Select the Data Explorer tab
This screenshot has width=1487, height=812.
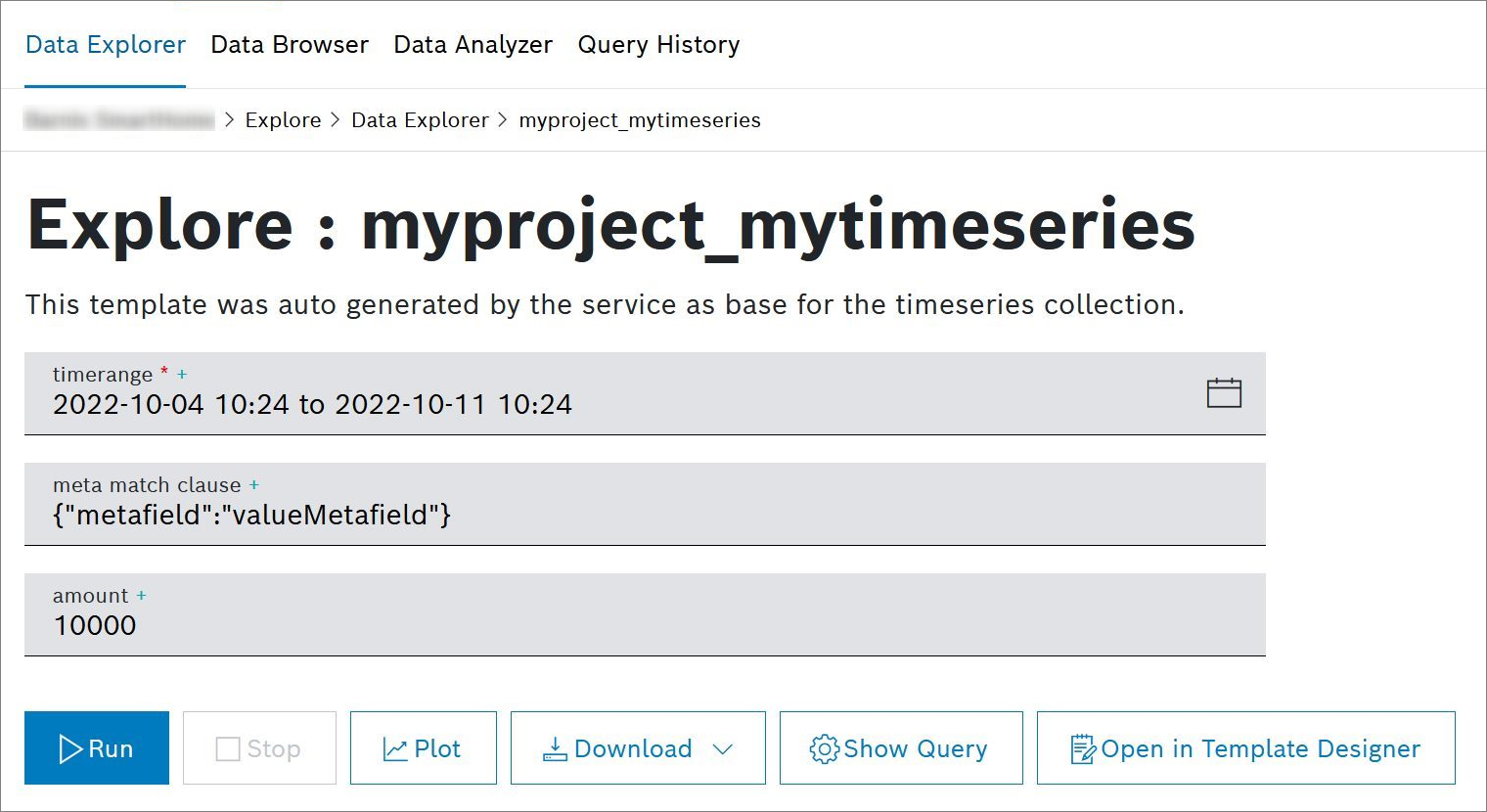(x=106, y=45)
